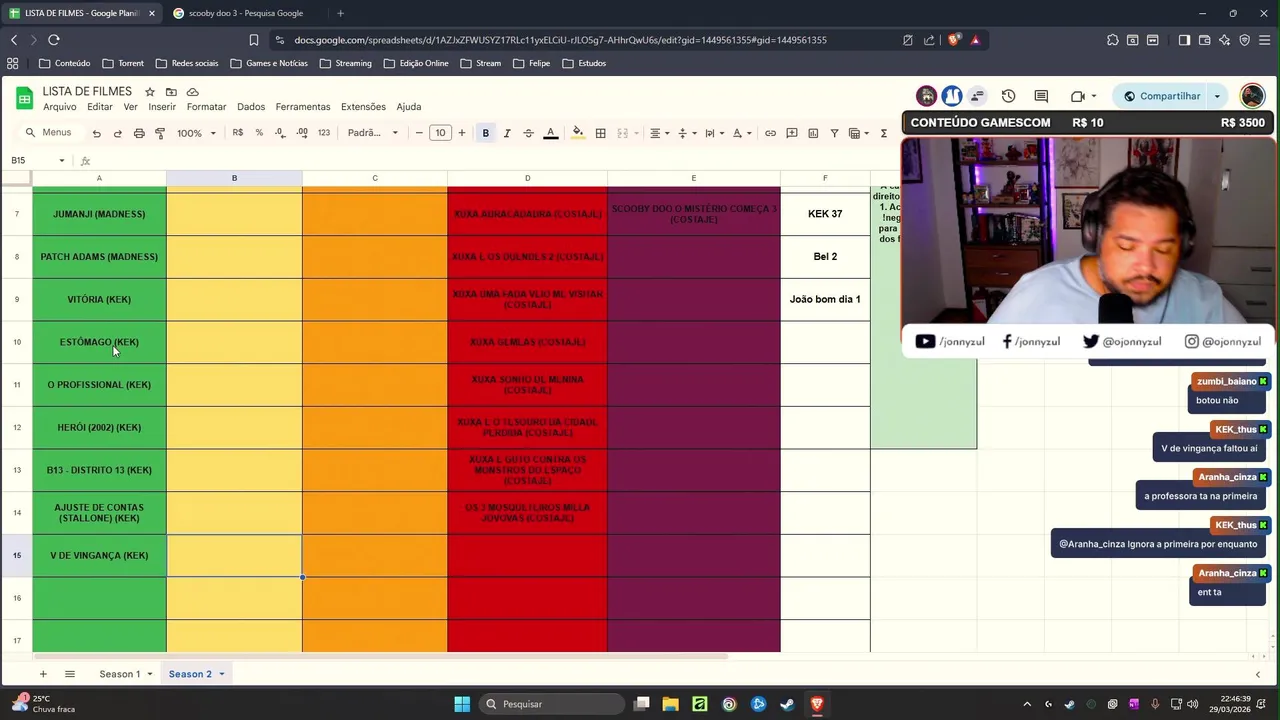Undo the last action in Sheets toolbar
1280x720 pixels.
tap(96, 133)
